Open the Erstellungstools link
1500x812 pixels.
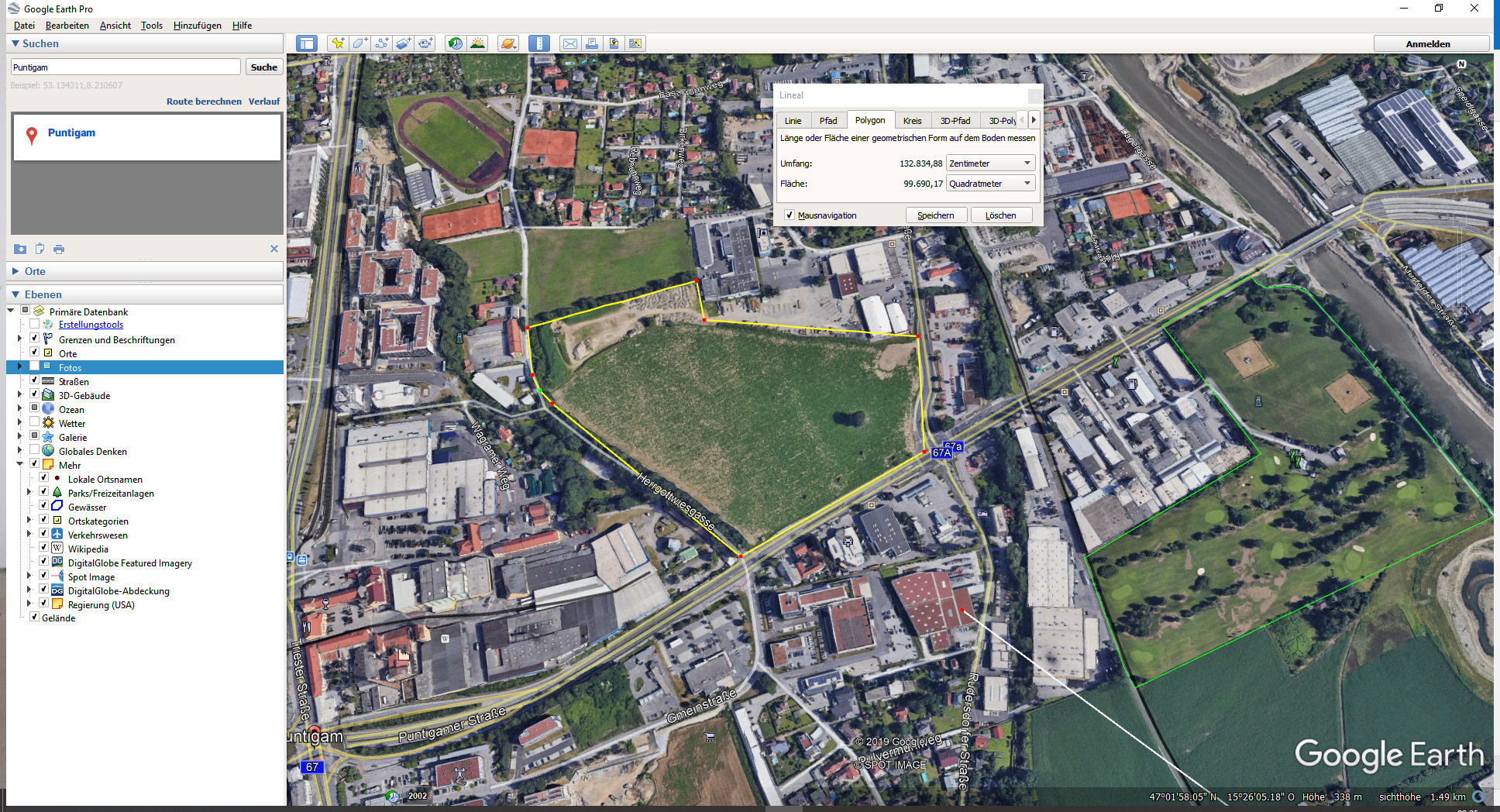point(91,325)
